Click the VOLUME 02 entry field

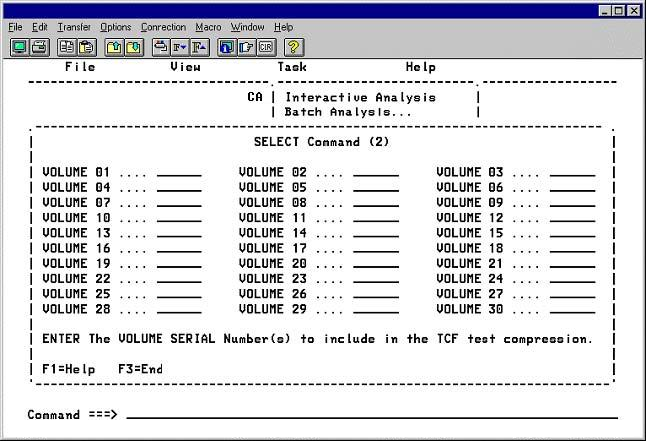[376, 172]
